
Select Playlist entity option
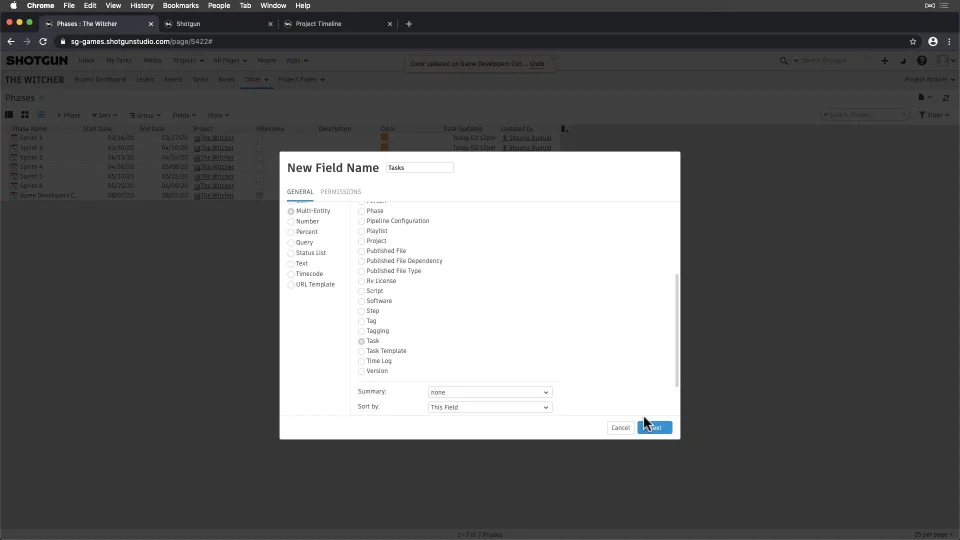coord(361,231)
